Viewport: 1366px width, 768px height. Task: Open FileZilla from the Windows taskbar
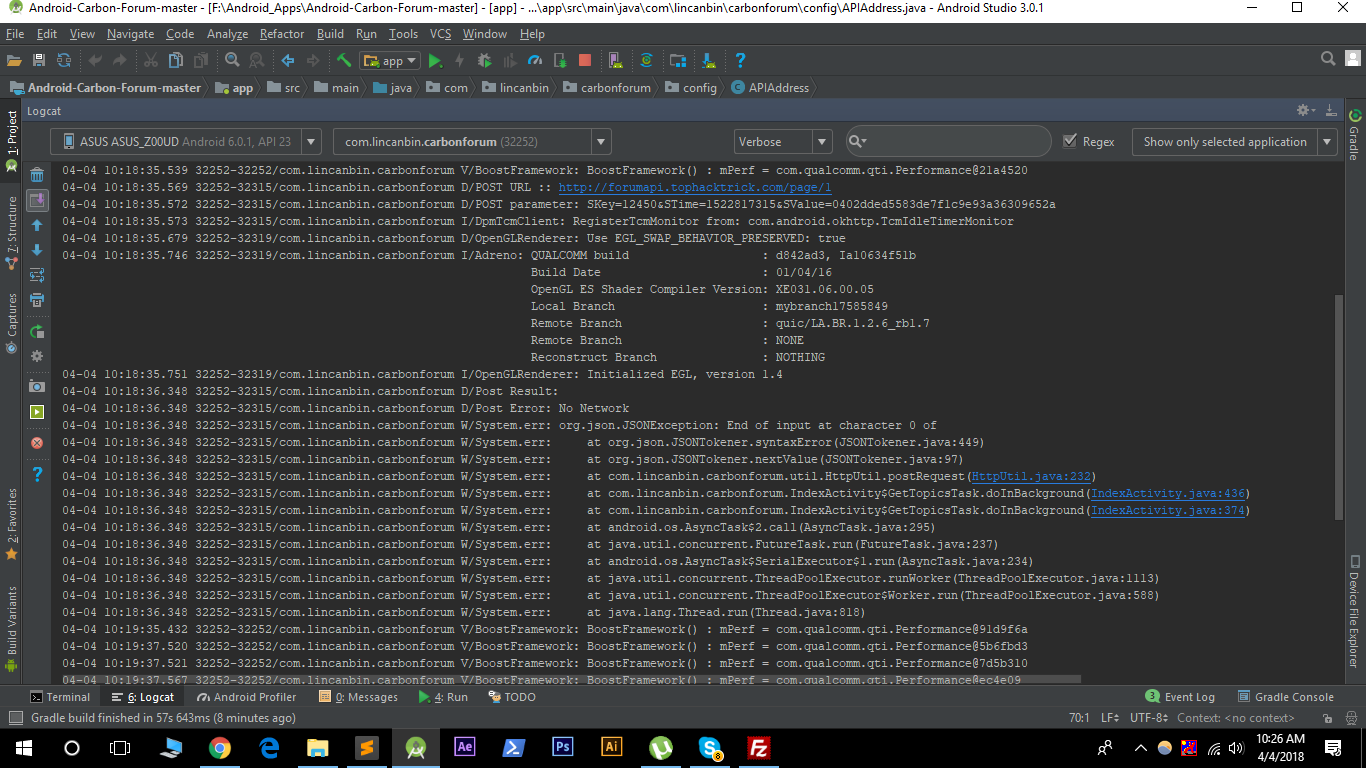click(759, 747)
